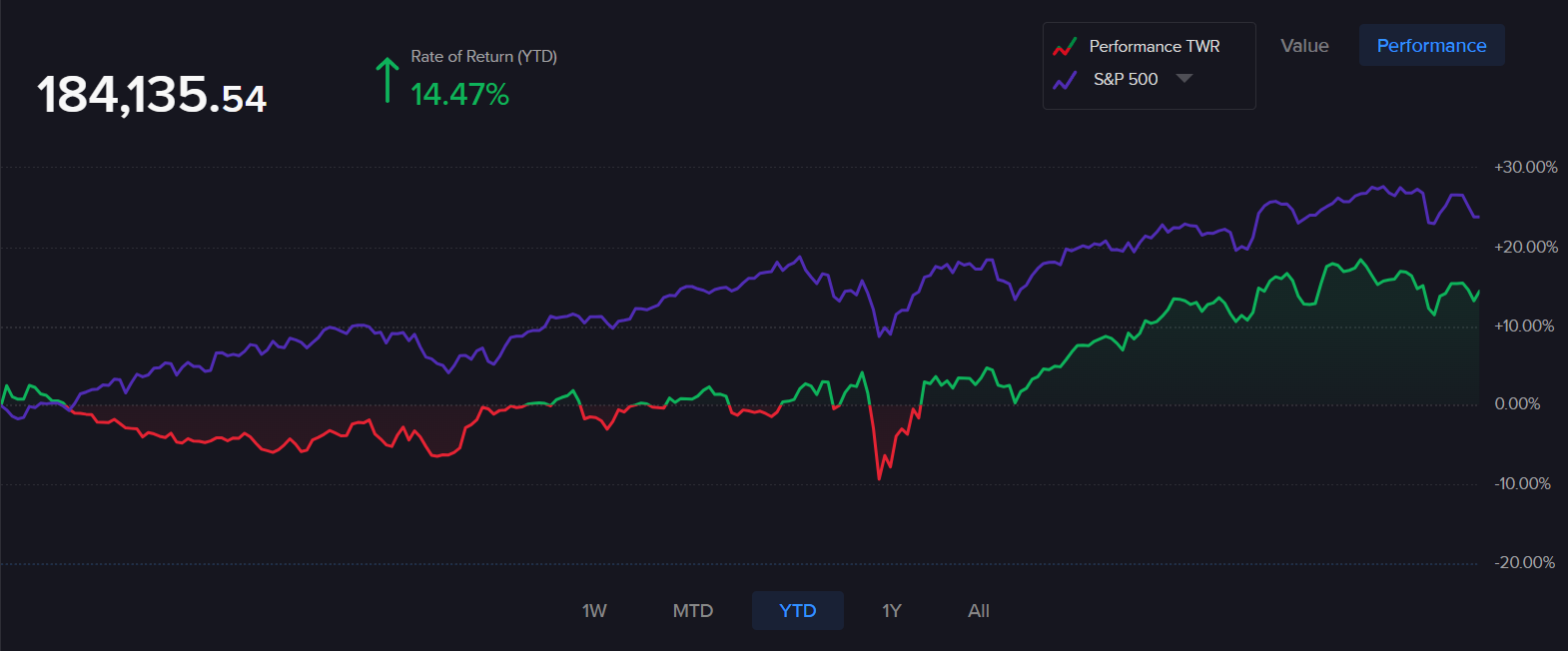This screenshot has height=651, width=1568.
Task: Choose the YTD time range
Action: 798,611
